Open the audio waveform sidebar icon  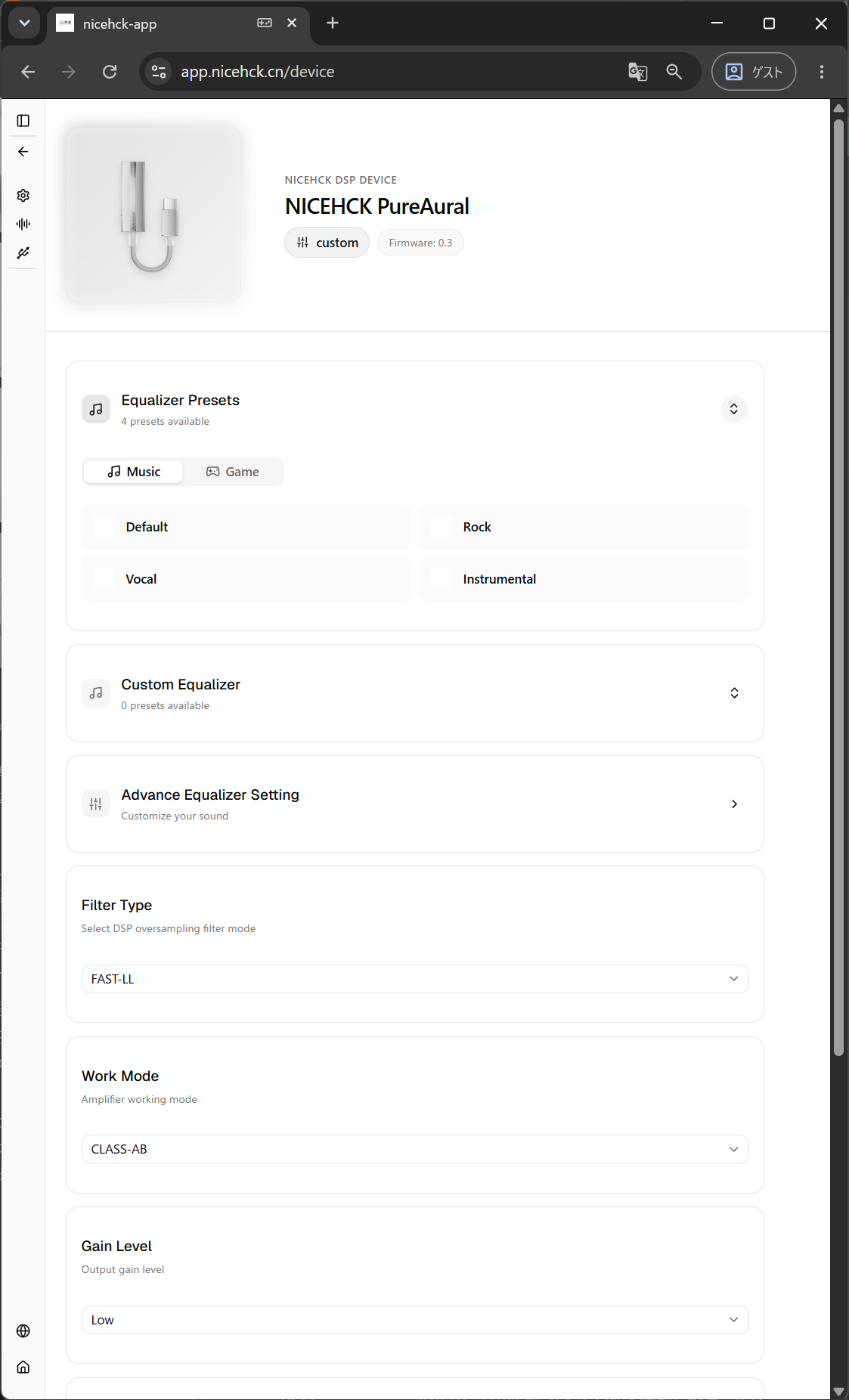23,224
